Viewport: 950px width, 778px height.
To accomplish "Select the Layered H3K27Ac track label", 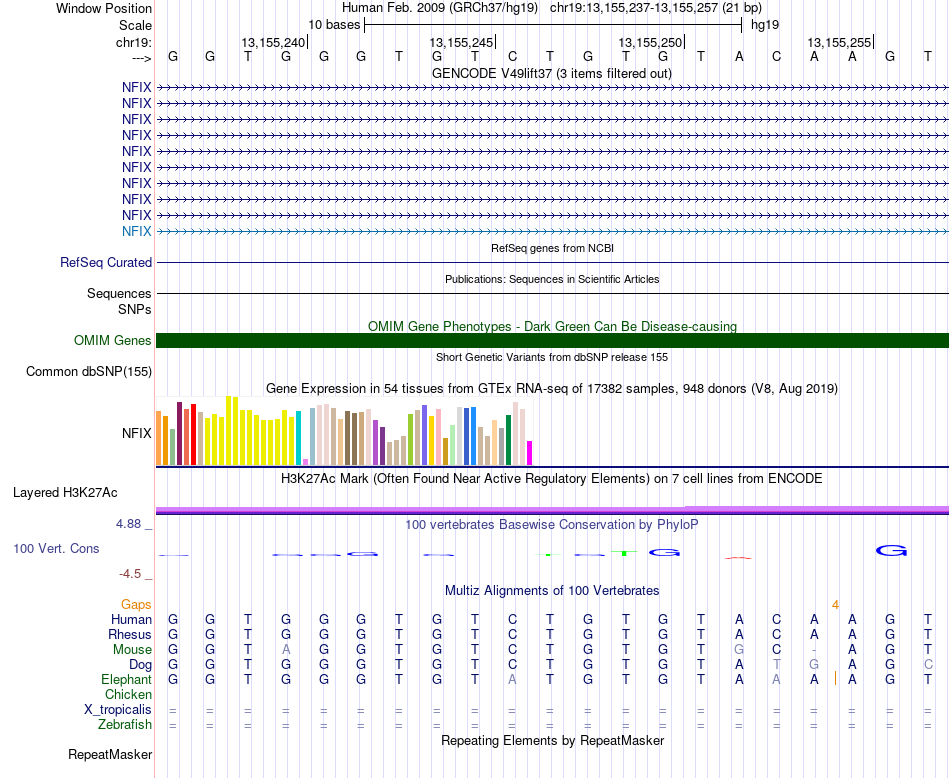I will pos(65,493).
